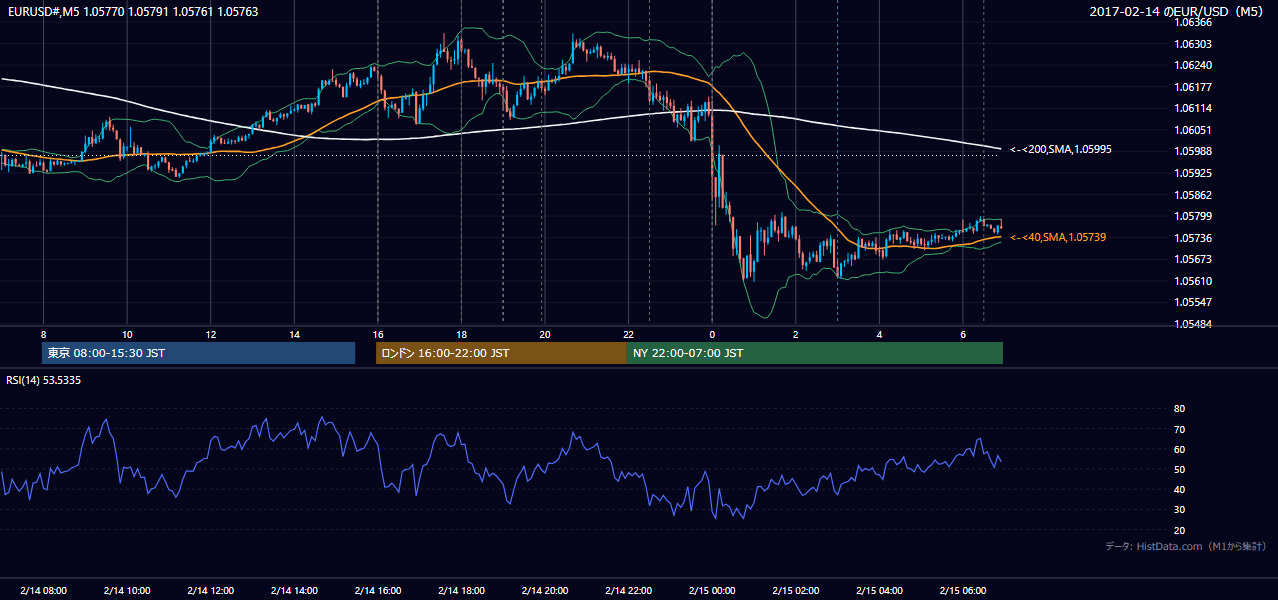Click the 2/15 04:00 time label
This screenshot has width=1278, height=600.
(x=879, y=590)
